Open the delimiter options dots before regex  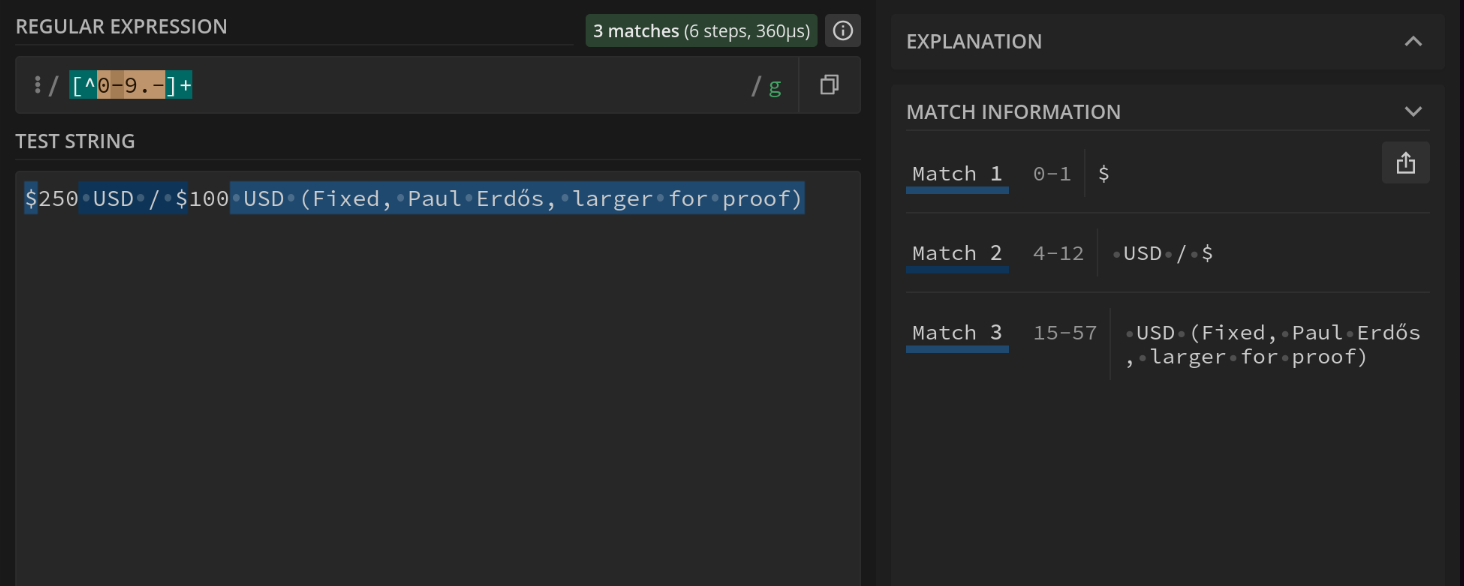[x=37, y=86]
